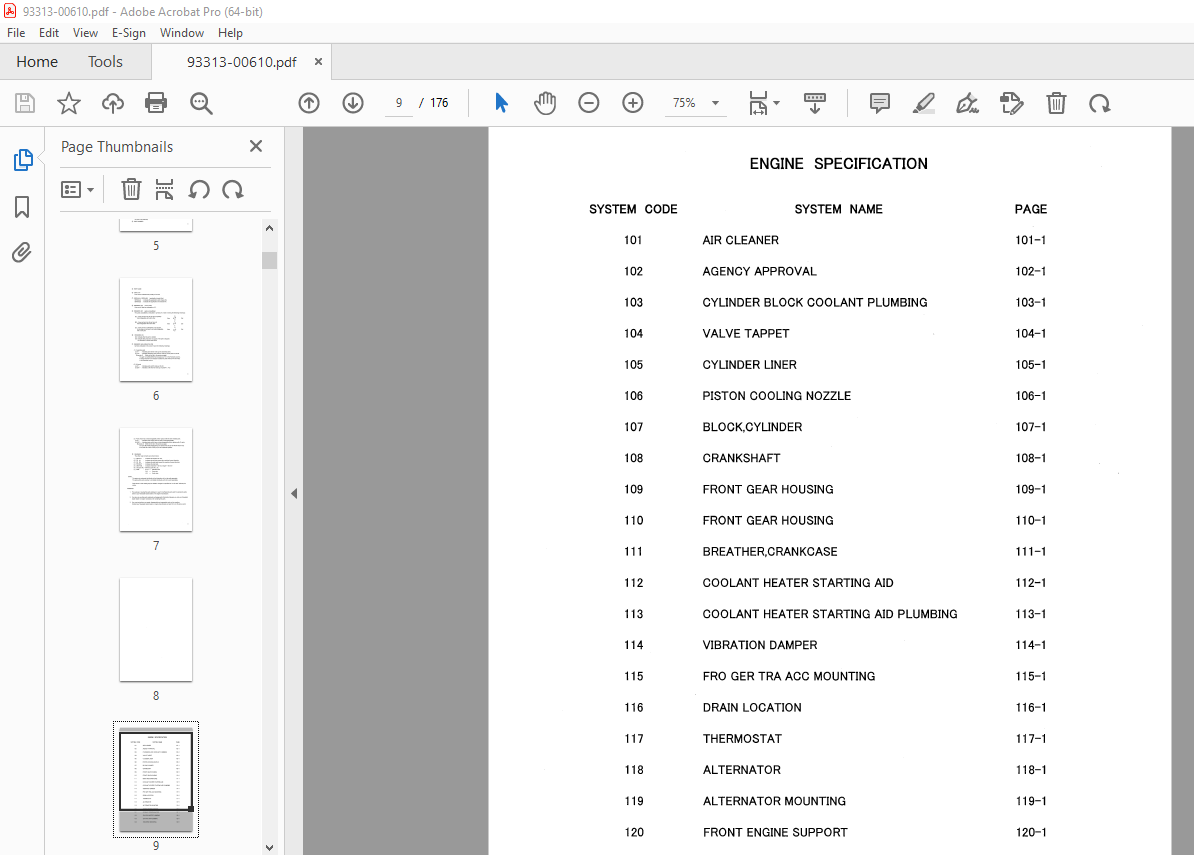Rotate page clockwise in main toolbar
Image resolution: width=1194 pixels, height=855 pixels.
click(1100, 103)
